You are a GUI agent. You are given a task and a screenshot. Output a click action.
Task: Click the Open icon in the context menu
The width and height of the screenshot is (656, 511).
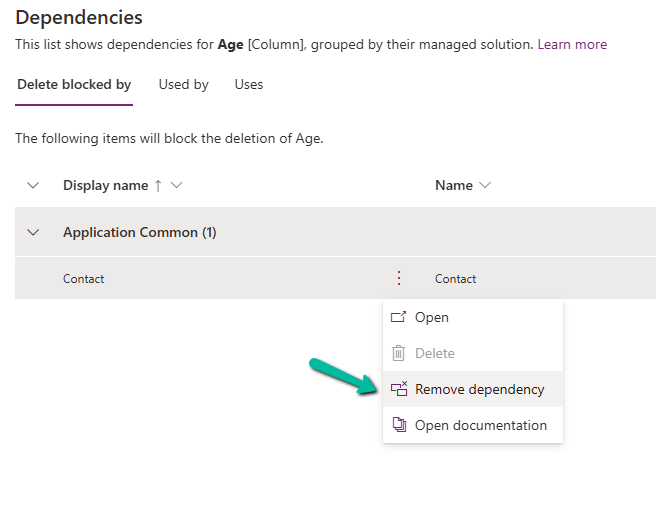[398, 317]
